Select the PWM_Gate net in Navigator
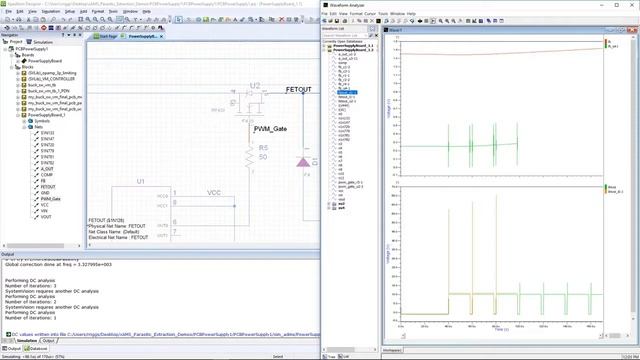 (51, 199)
